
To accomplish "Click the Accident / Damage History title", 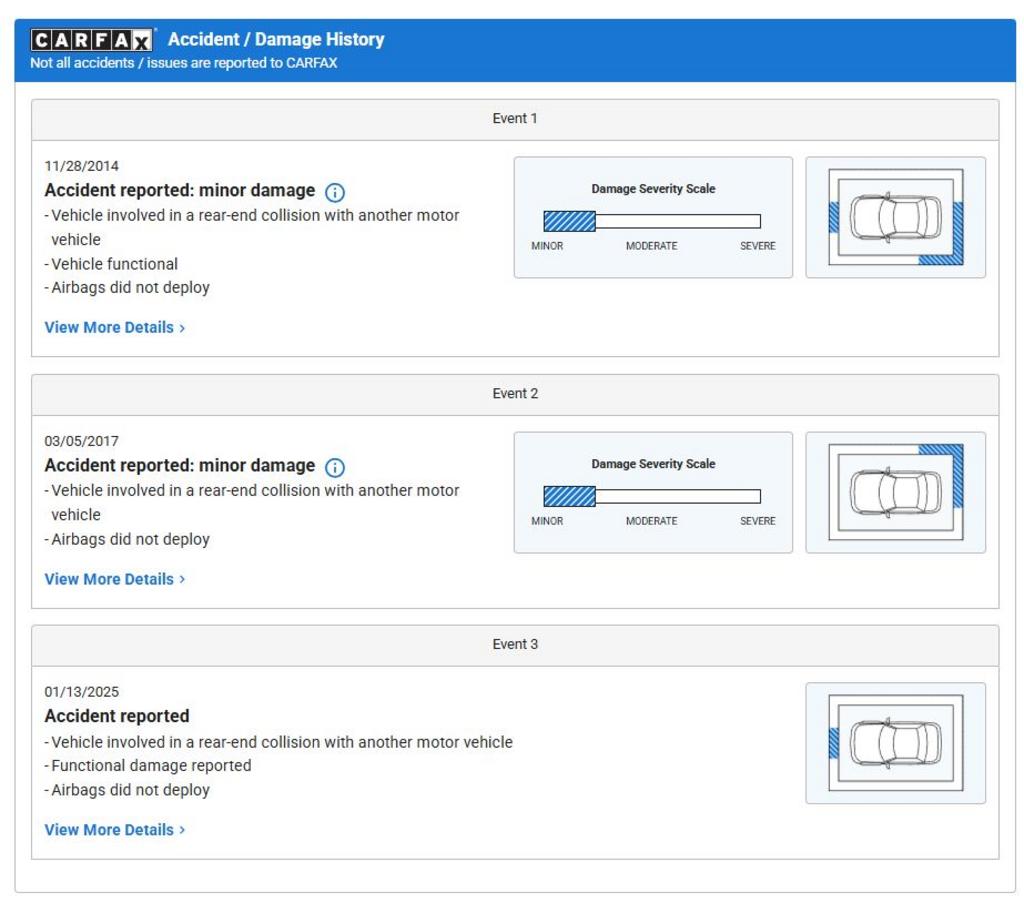I will point(276,40).
